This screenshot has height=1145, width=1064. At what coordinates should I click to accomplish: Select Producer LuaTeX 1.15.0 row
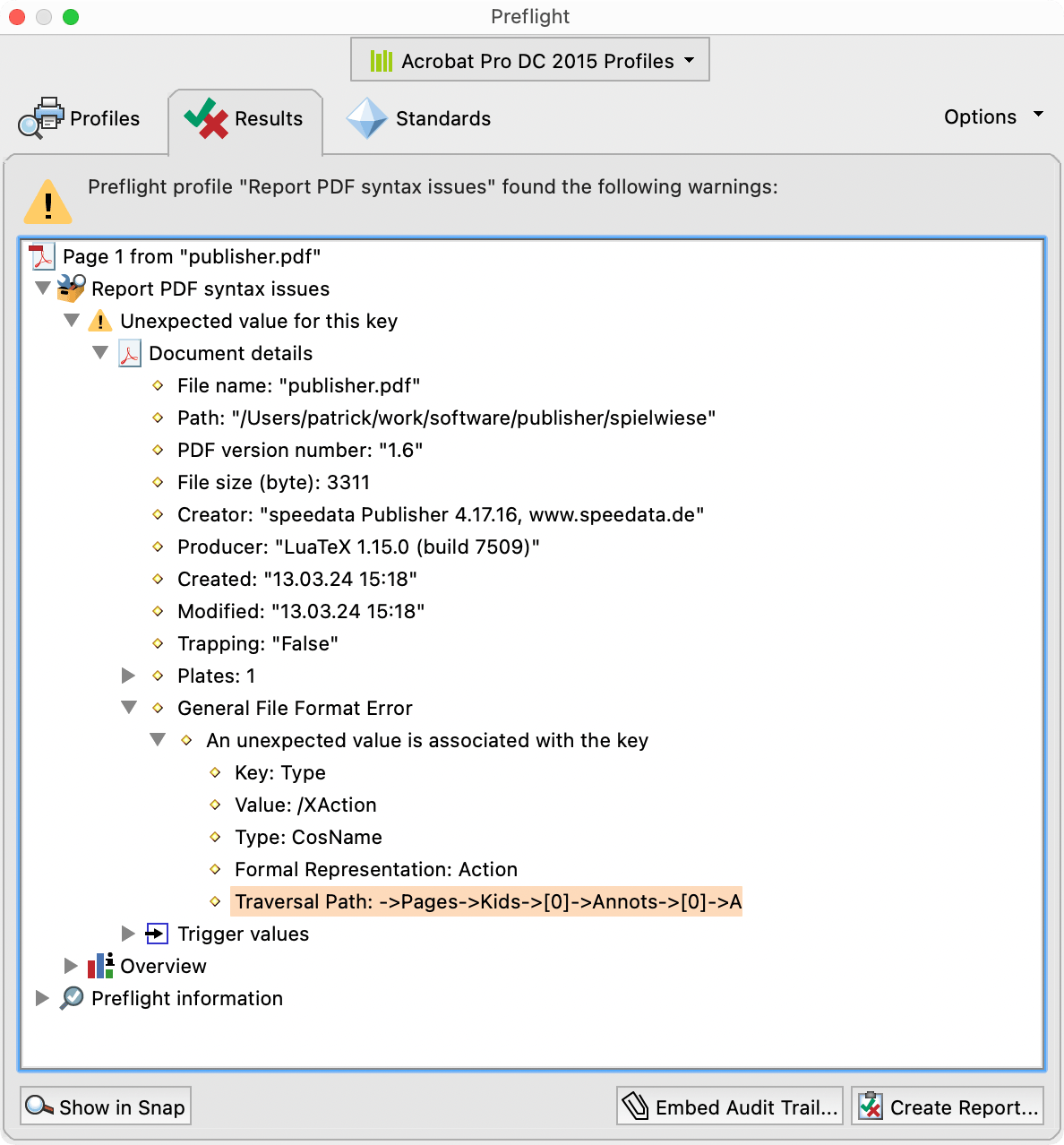pyautogui.click(x=358, y=547)
